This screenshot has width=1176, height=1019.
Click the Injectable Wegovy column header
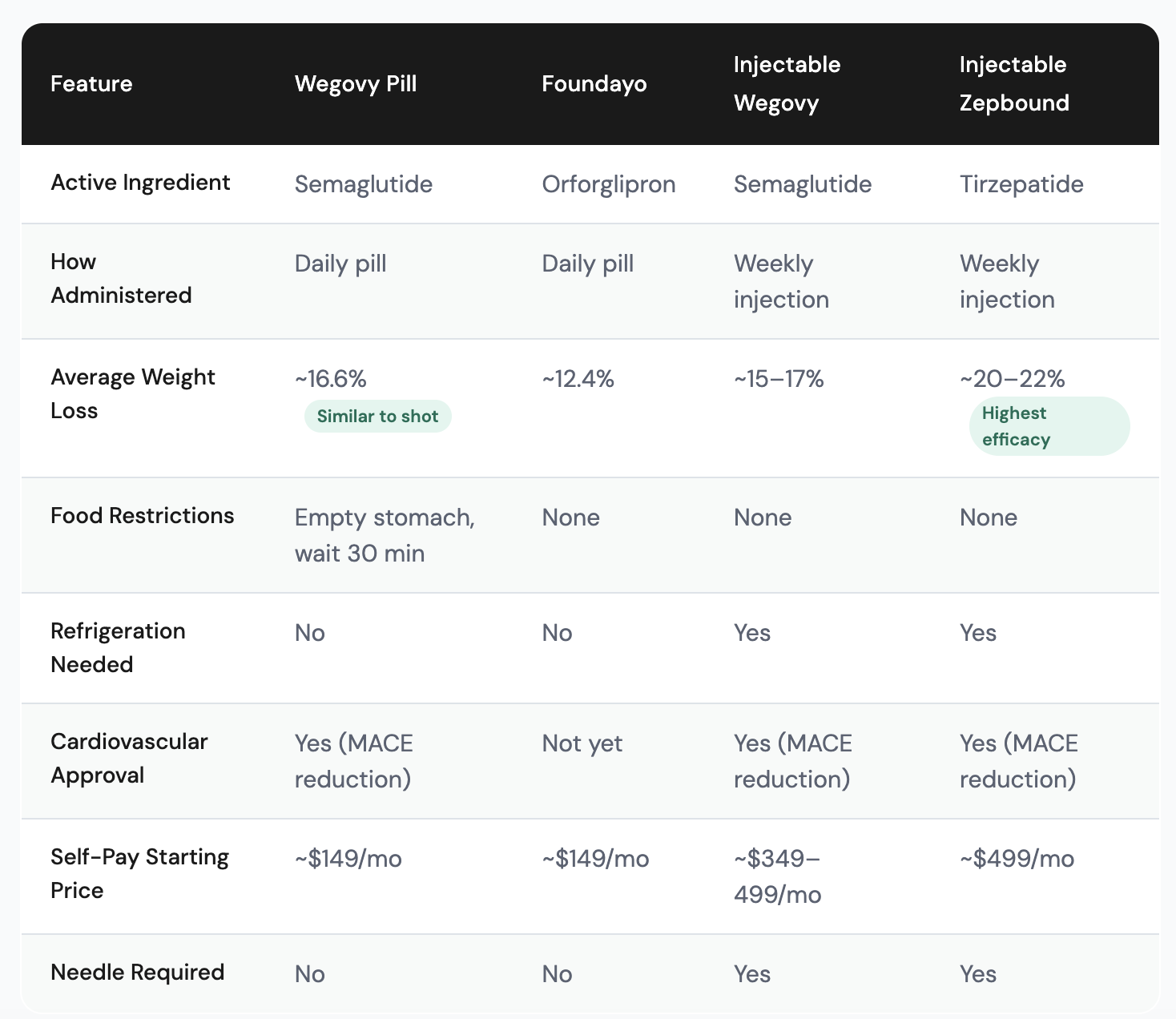point(787,84)
